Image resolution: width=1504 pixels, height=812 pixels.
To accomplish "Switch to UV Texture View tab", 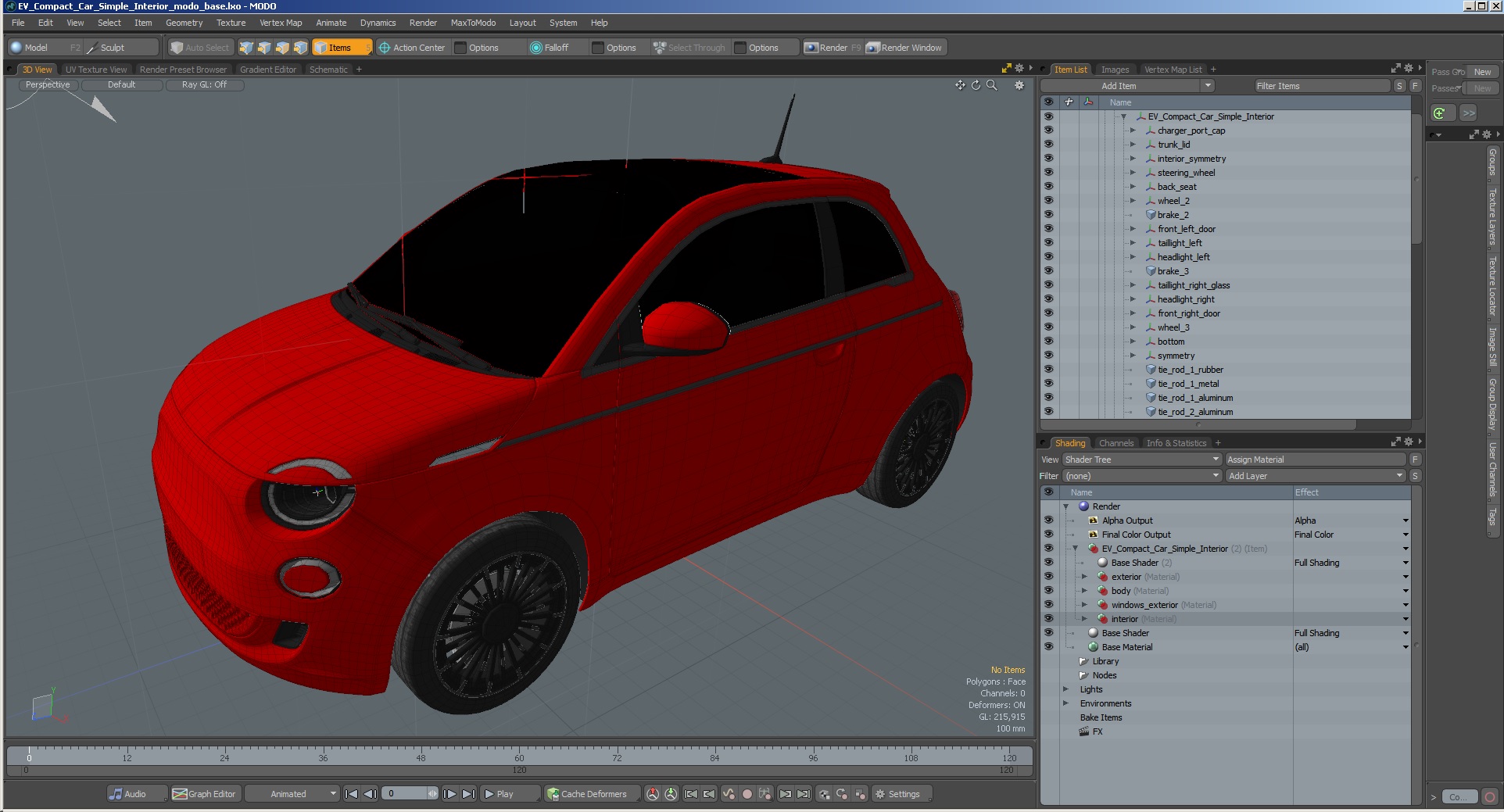I will pyautogui.click(x=95, y=70).
